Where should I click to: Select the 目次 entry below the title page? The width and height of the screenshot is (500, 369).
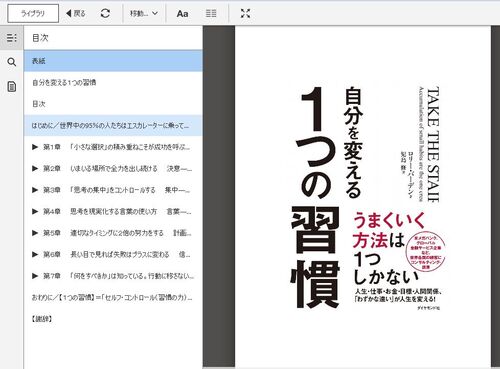(x=113, y=104)
